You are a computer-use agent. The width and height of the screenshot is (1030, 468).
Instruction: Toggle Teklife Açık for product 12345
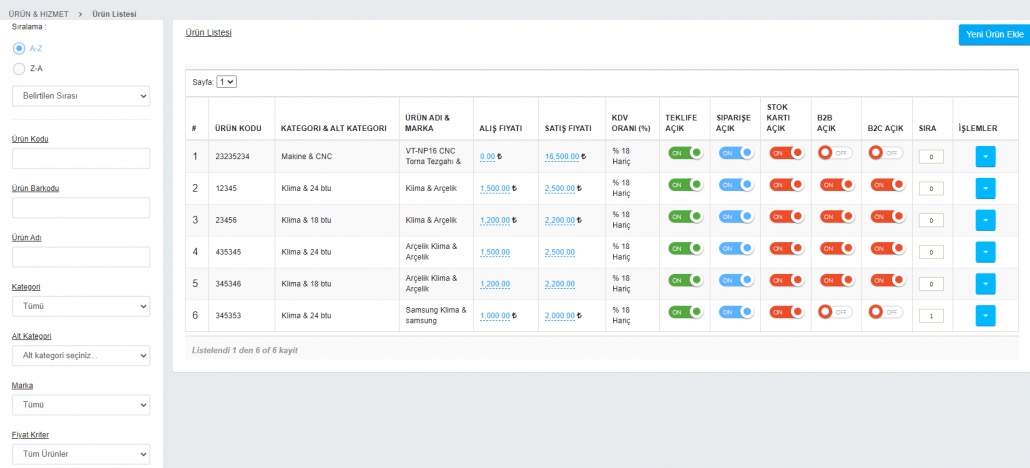point(686,185)
